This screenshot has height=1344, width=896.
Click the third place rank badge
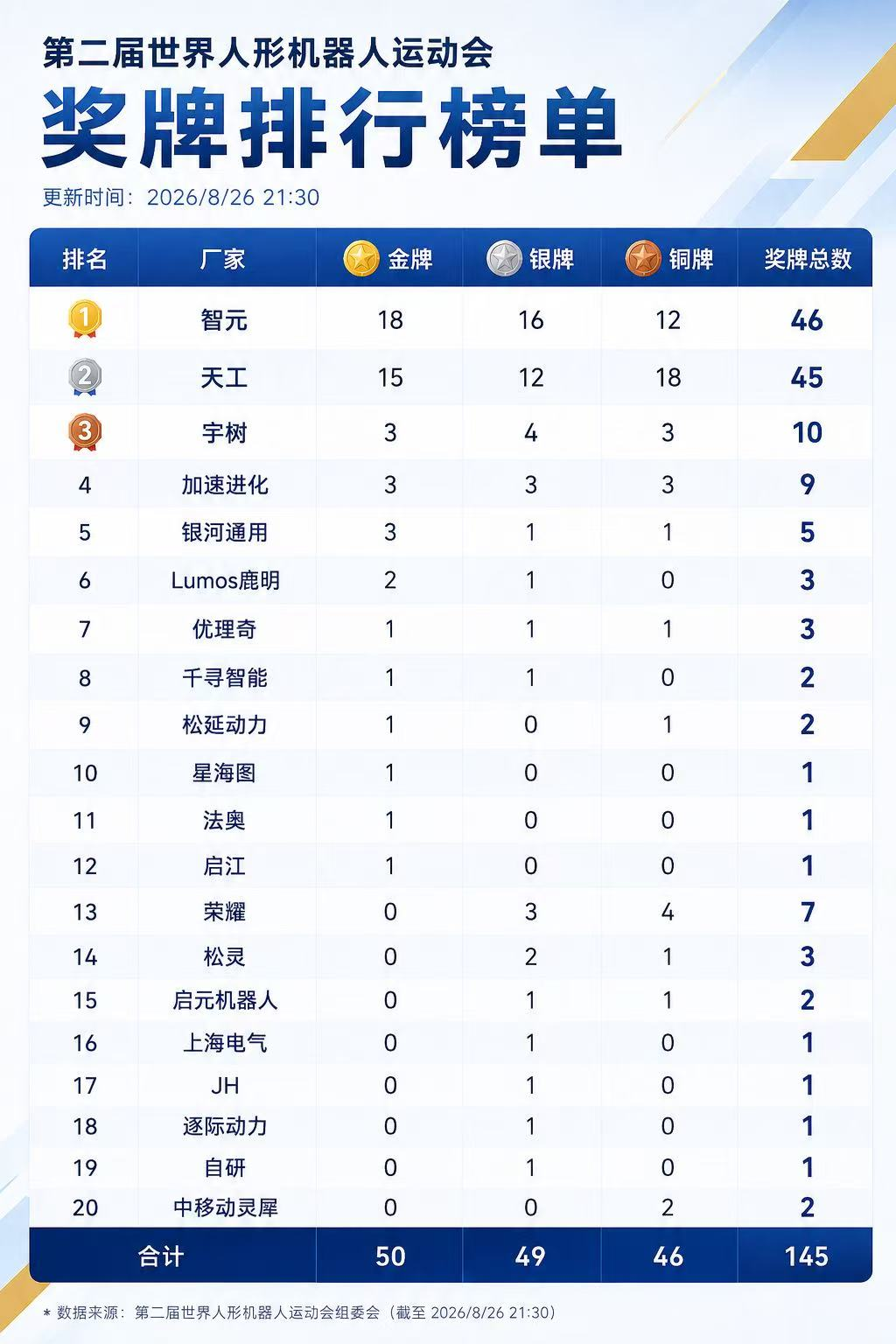85,432
